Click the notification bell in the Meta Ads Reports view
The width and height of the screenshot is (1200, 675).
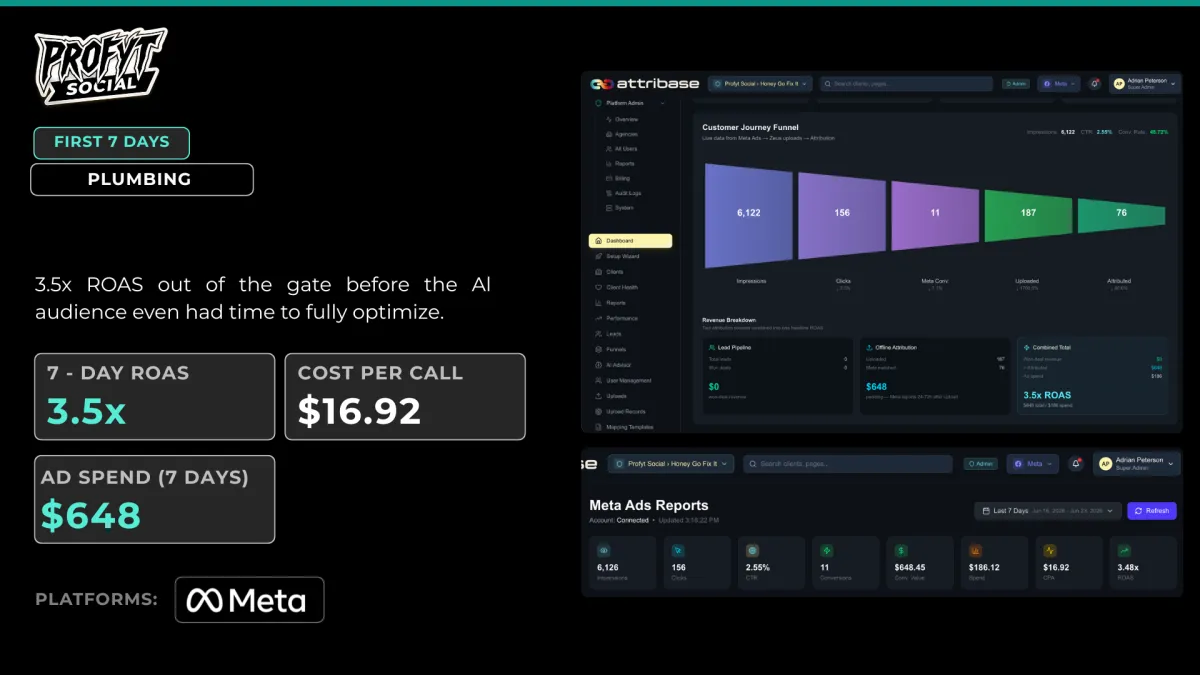point(1077,464)
